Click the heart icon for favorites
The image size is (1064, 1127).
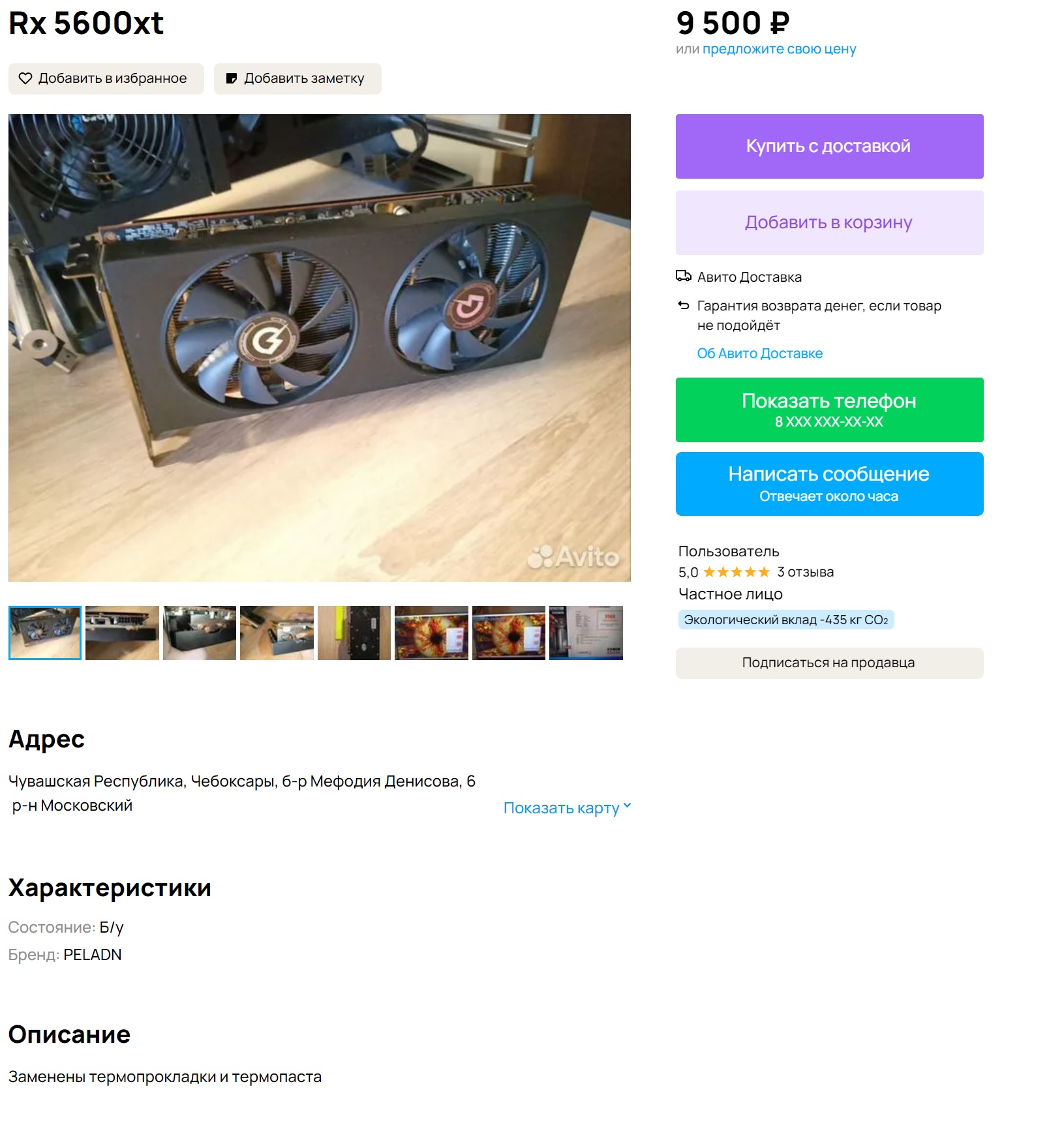coord(25,78)
